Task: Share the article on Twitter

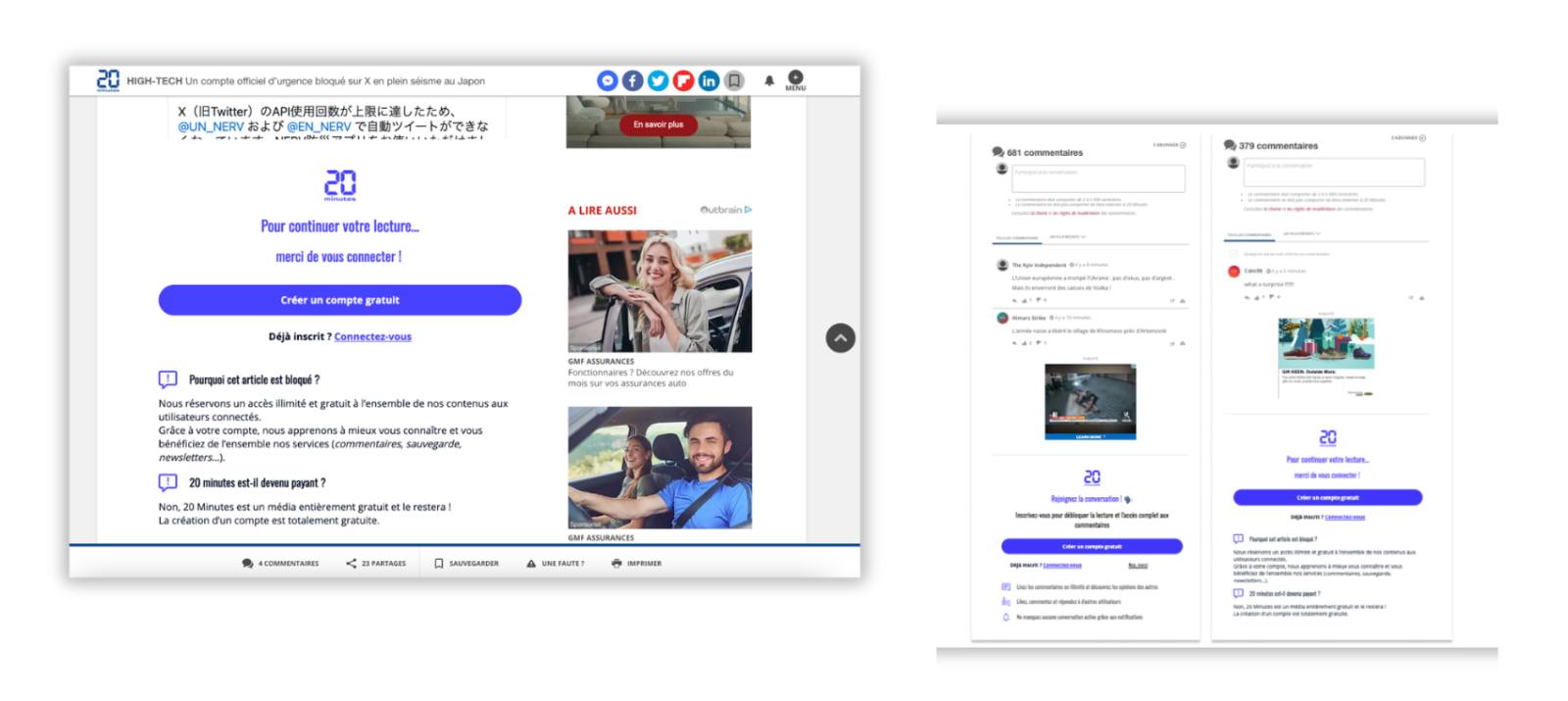Action: tap(659, 80)
